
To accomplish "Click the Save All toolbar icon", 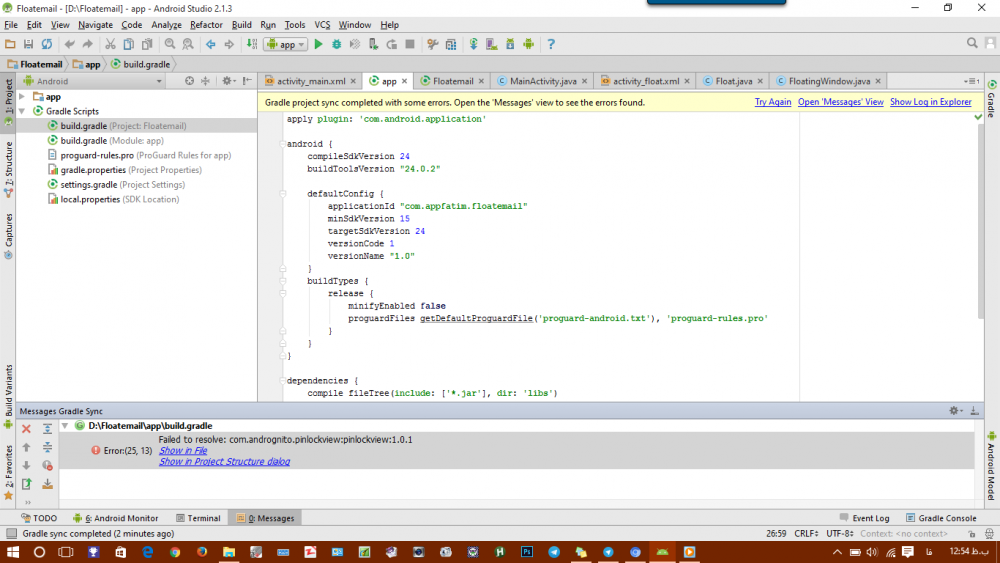I will coord(29,44).
